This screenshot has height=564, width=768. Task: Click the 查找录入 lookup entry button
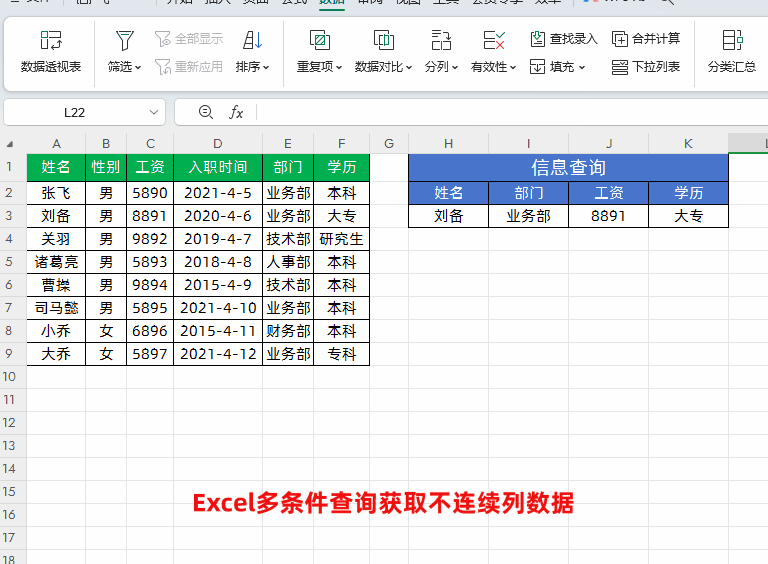tap(564, 39)
